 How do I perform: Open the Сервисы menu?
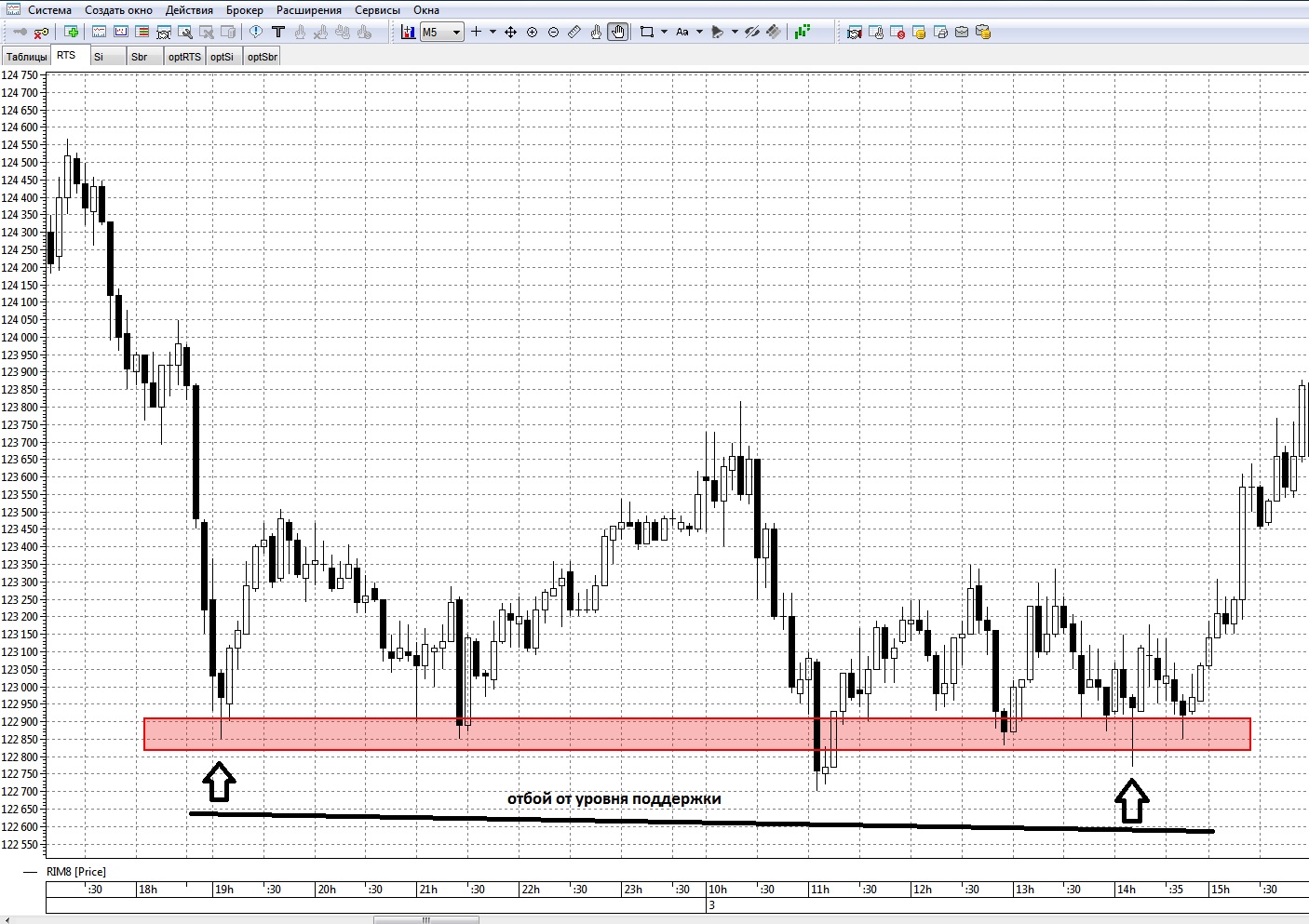click(x=378, y=10)
